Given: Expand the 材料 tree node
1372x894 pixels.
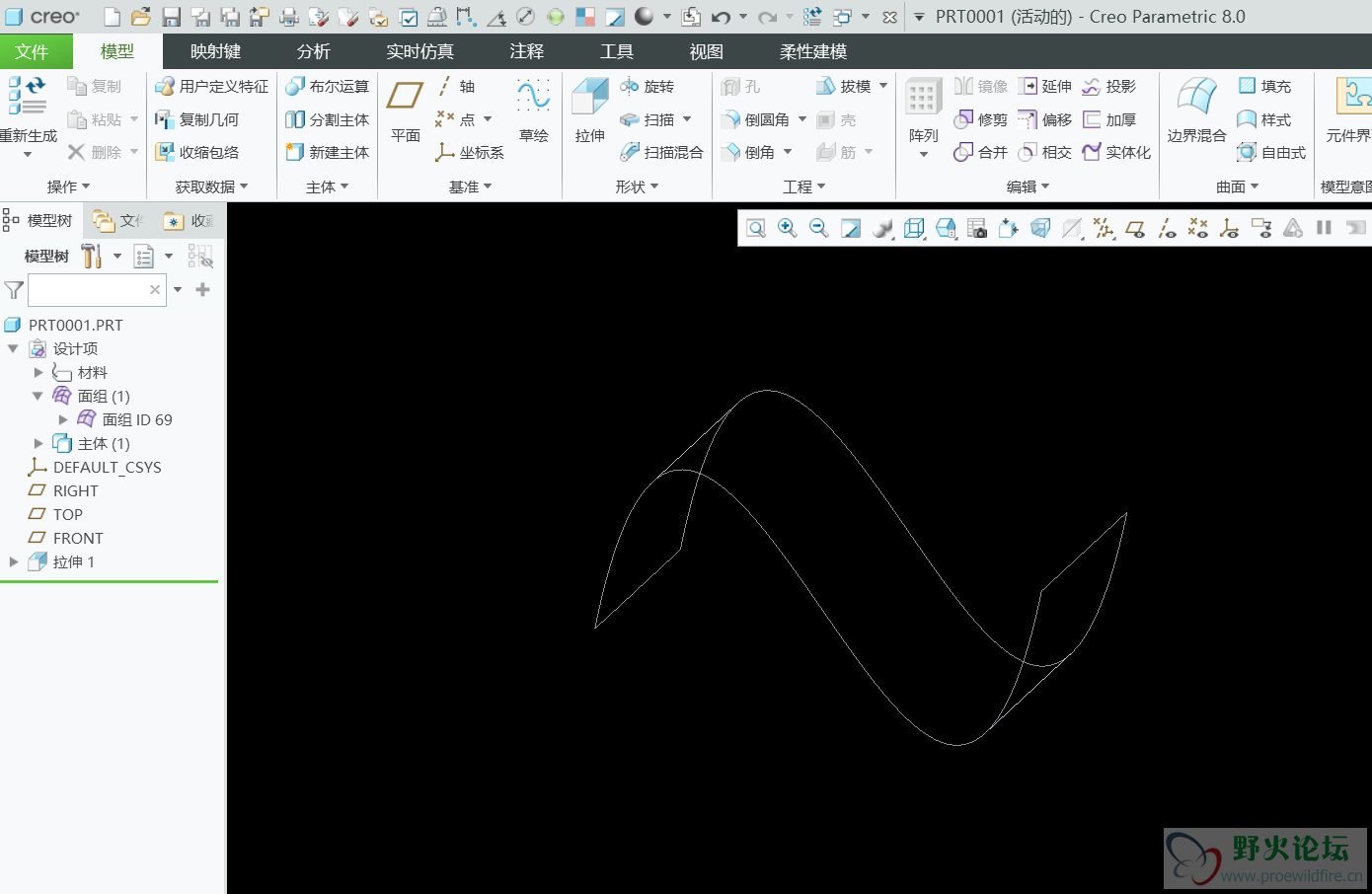Looking at the screenshot, I should (x=38, y=372).
